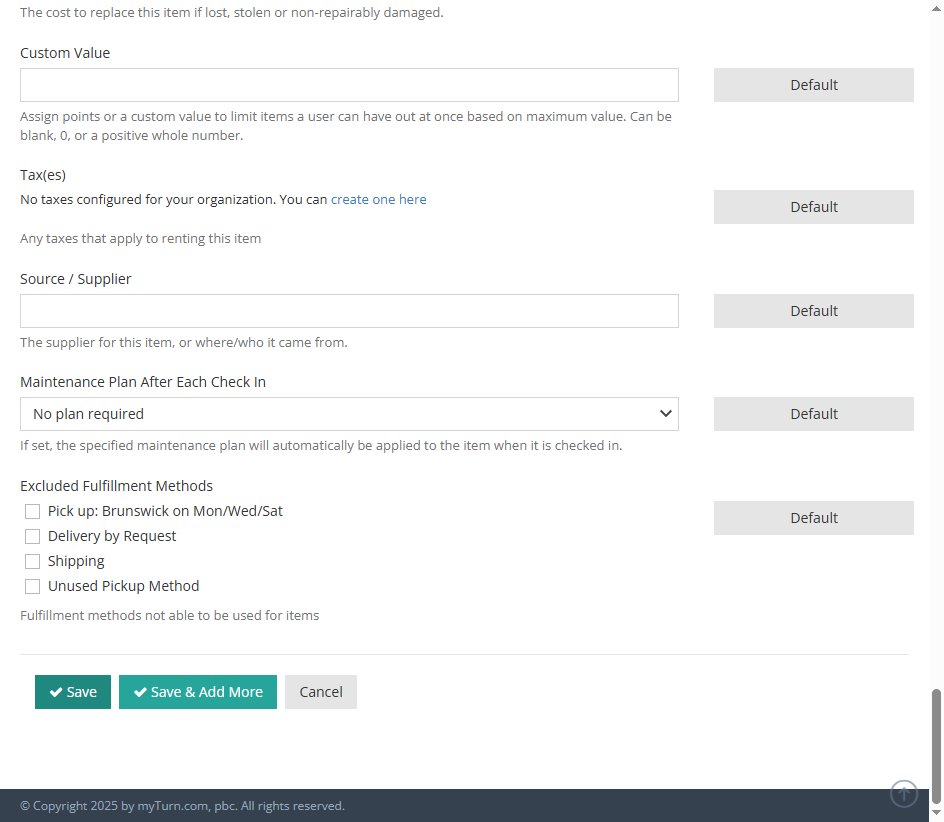The width and height of the screenshot is (944, 822).
Task: Click Default button for Excluded Fulfillment Methods
Action: pyautogui.click(x=814, y=518)
